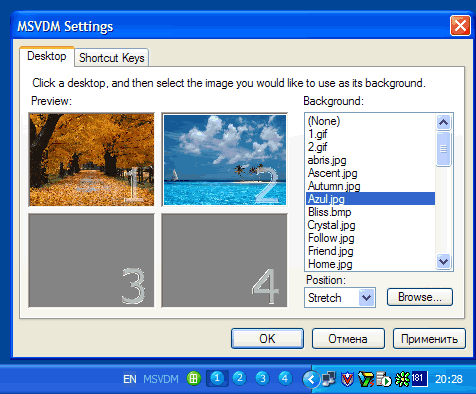The width and height of the screenshot is (476, 394).
Task: Click the Отмена cancel button
Action: pyautogui.click(x=348, y=339)
